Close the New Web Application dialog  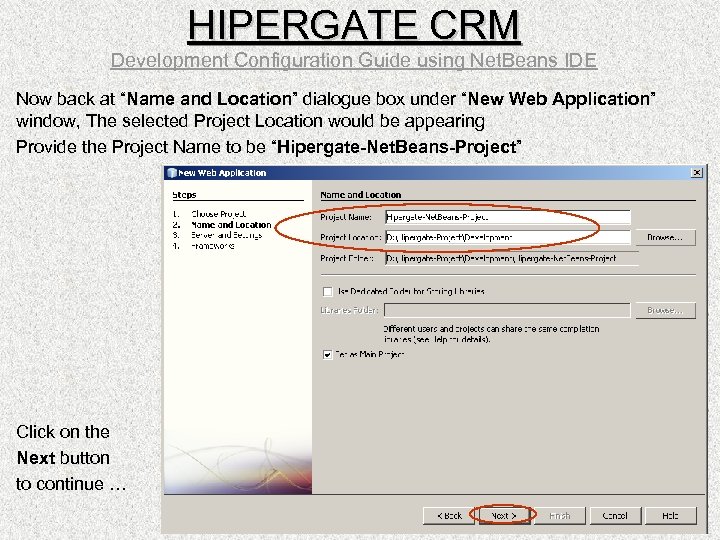[x=697, y=173]
